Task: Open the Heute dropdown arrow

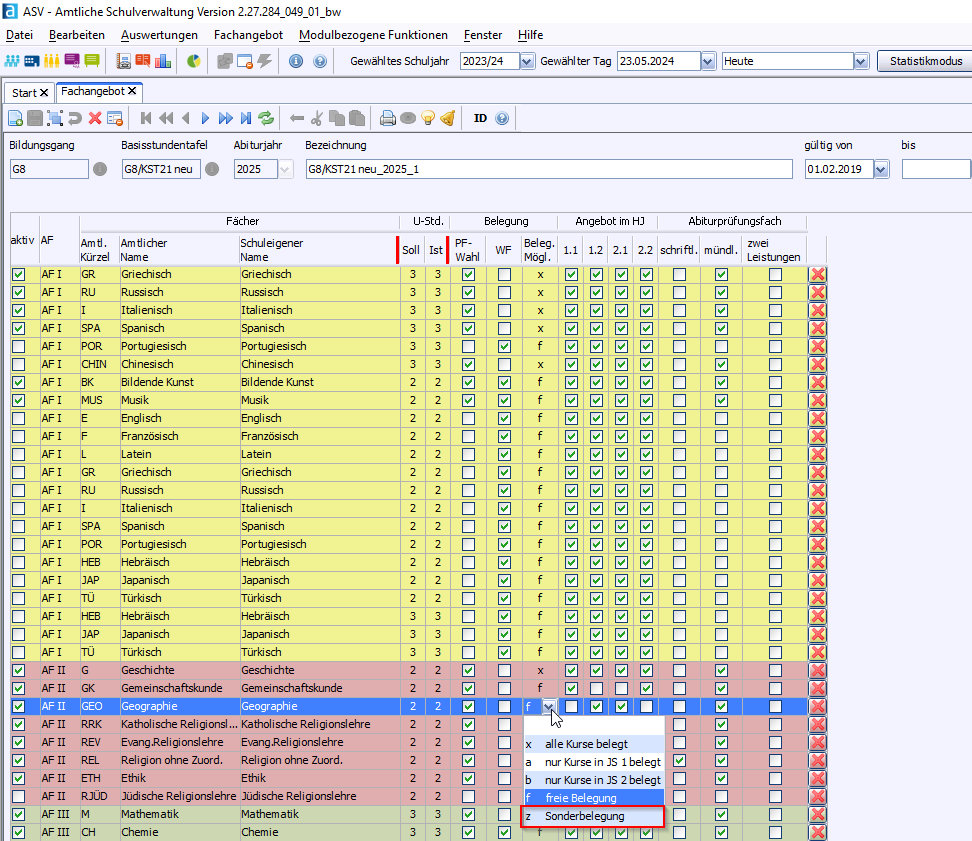Action: (861, 61)
